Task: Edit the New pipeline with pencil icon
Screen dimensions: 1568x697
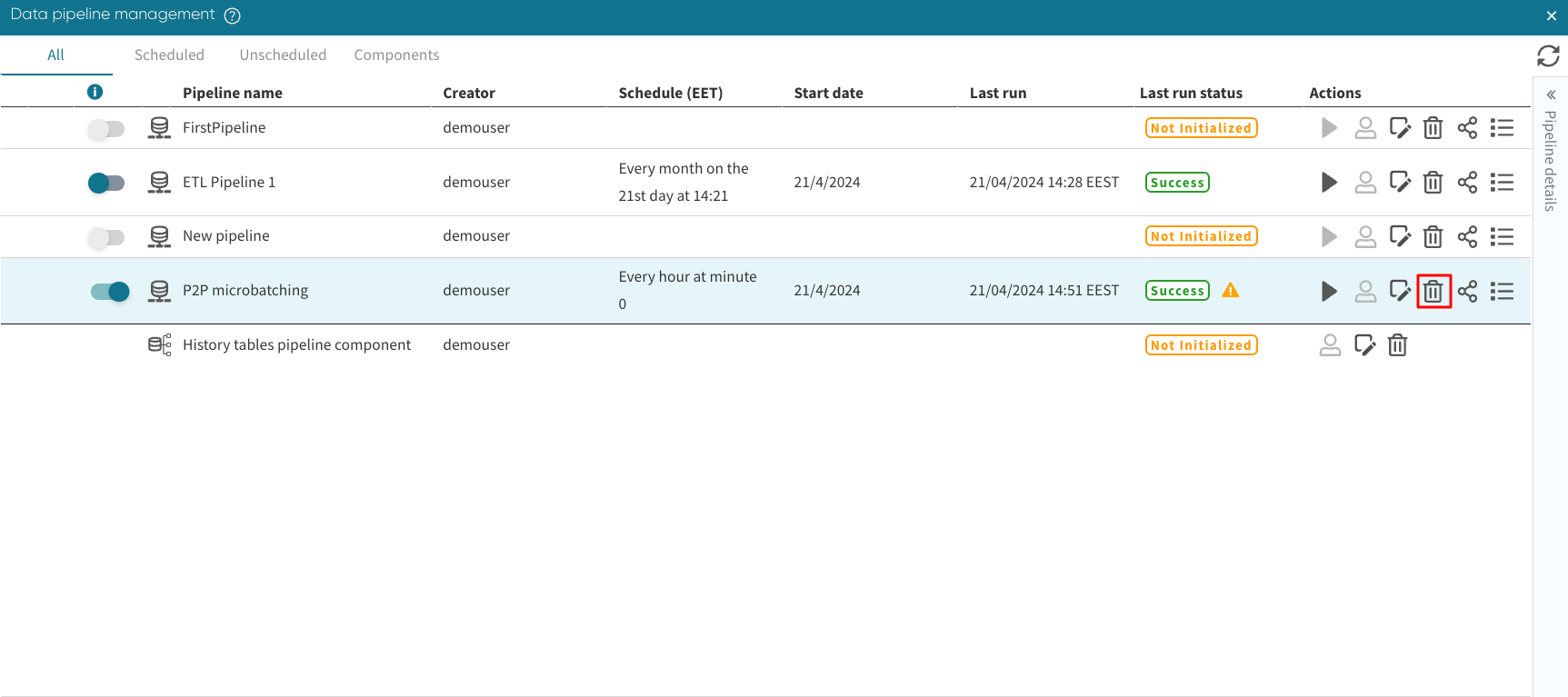Action: pos(1400,237)
